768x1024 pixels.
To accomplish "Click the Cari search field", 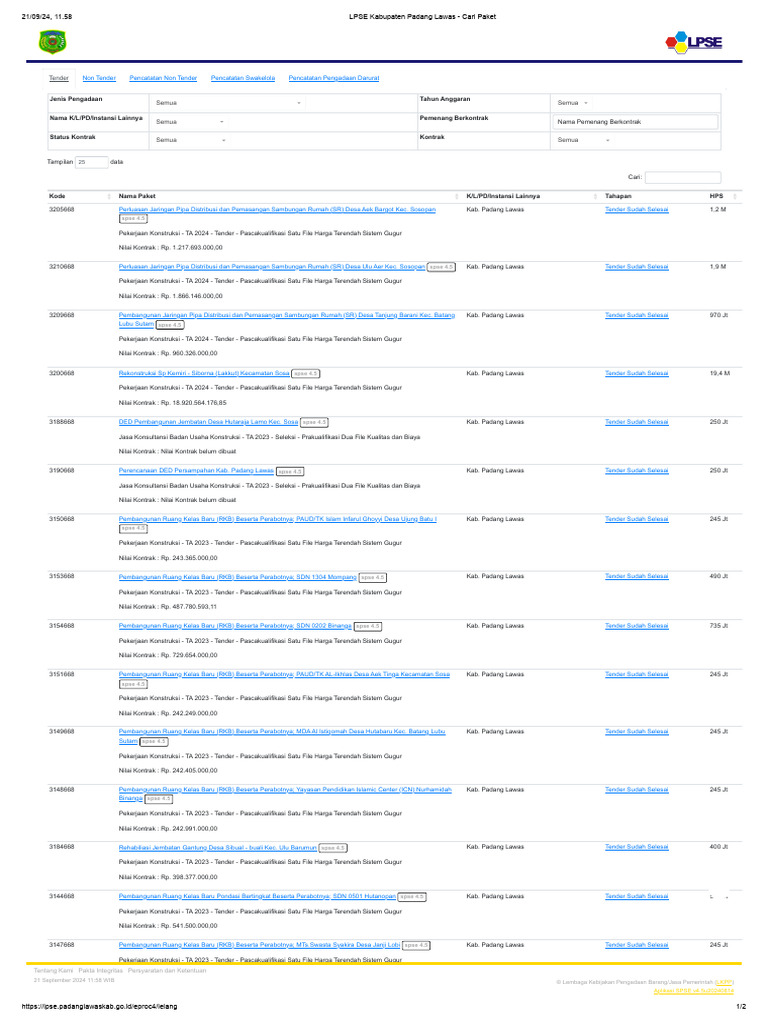I will [x=682, y=177].
